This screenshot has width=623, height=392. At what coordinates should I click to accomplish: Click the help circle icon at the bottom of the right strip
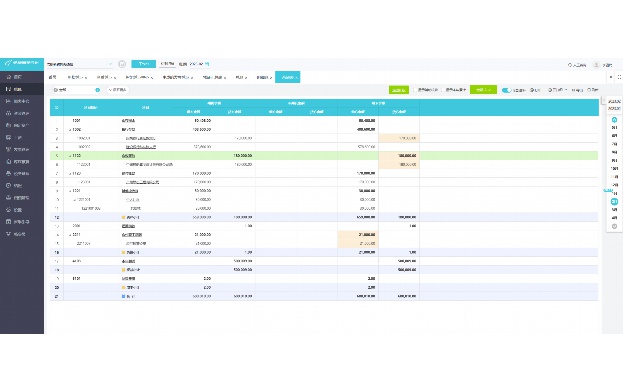pos(614,226)
